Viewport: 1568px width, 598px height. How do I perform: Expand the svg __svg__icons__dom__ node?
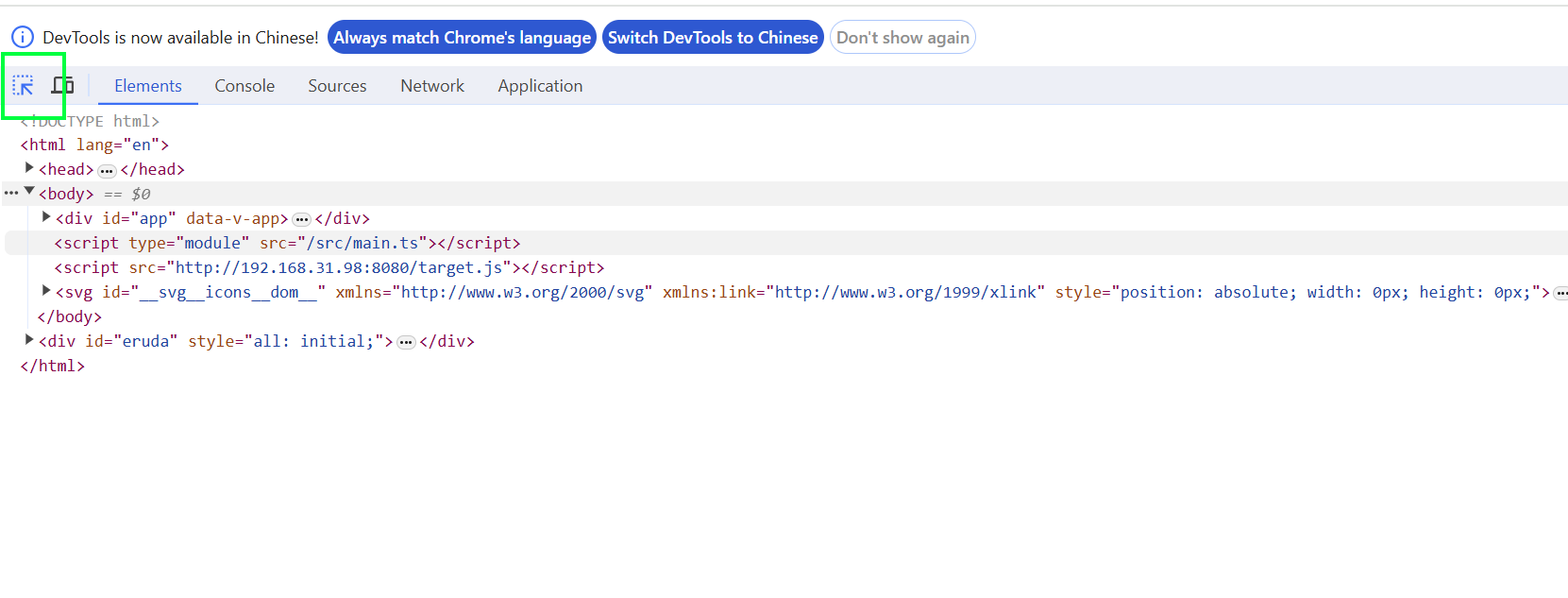[x=46, y=291]
